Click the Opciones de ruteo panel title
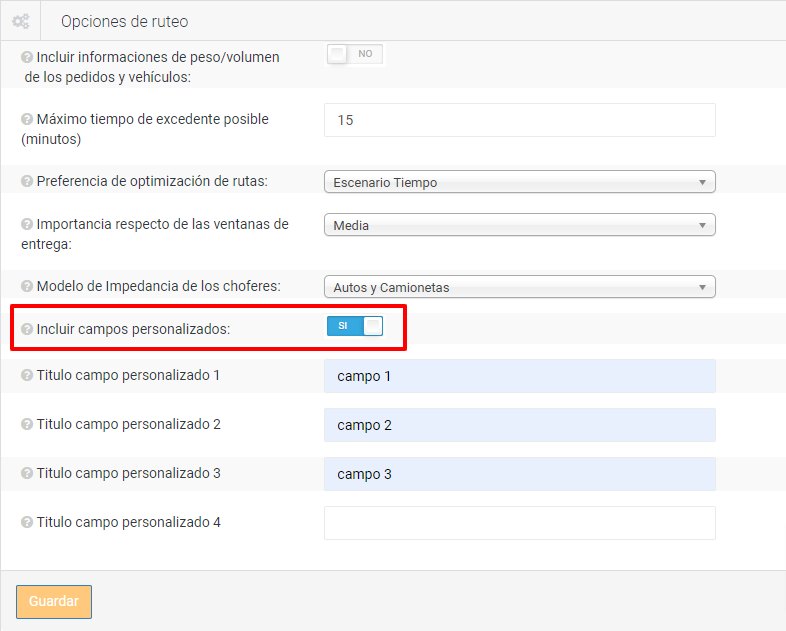786x631 pixels. [124, 21]
